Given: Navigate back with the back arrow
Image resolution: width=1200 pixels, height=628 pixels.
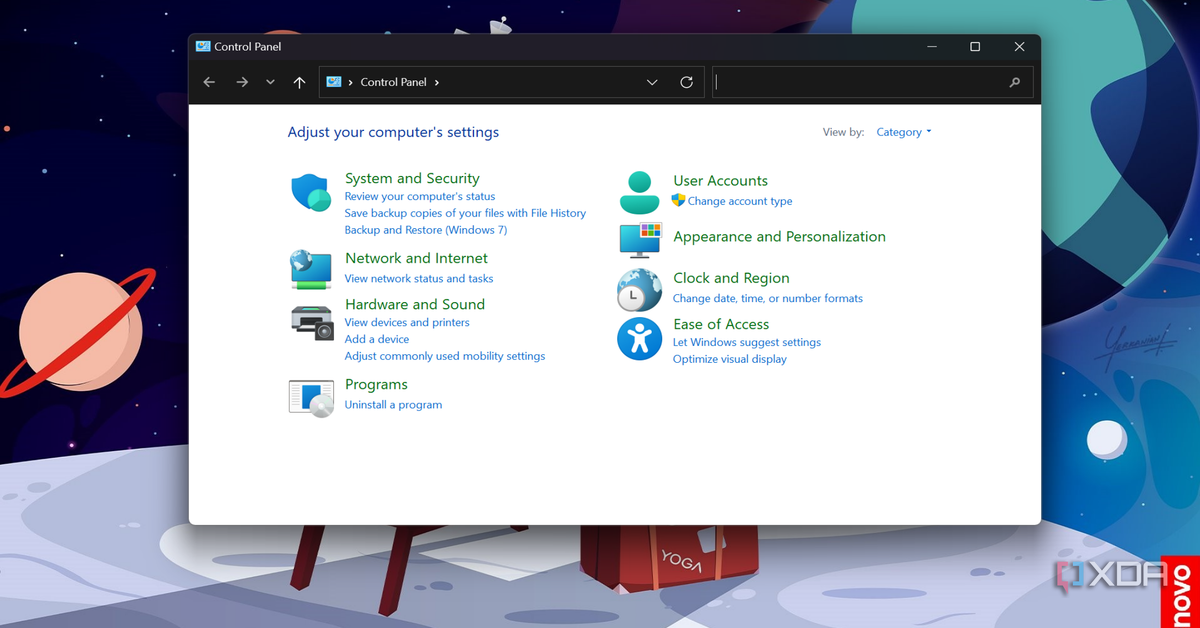Looking at the screenshot, I should (209, 82).
